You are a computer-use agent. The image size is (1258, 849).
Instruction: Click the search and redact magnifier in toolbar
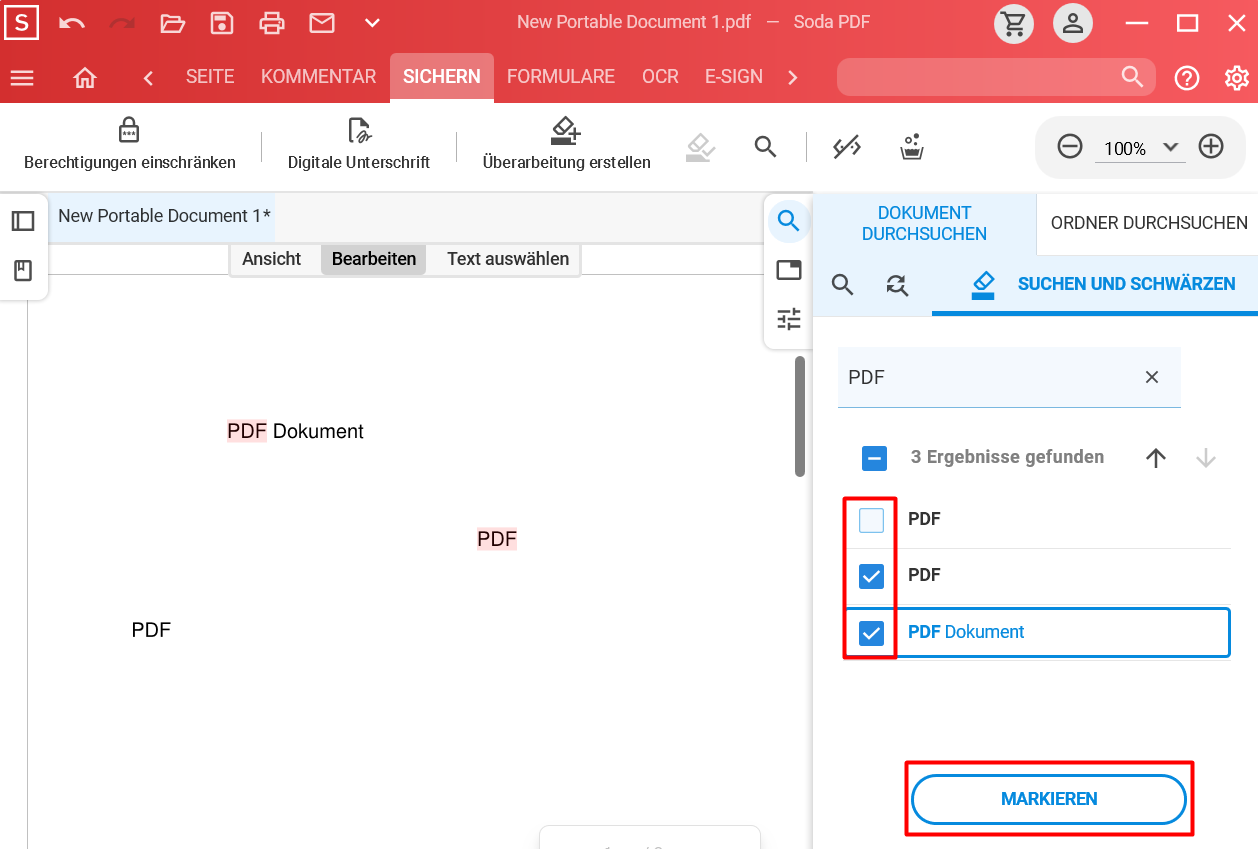765,147
